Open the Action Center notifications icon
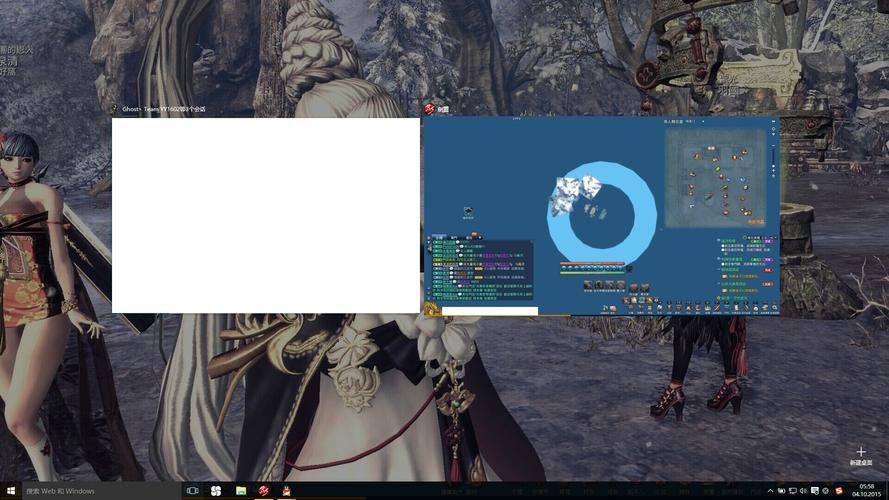 pyautogui.click(x=815, y=491)
